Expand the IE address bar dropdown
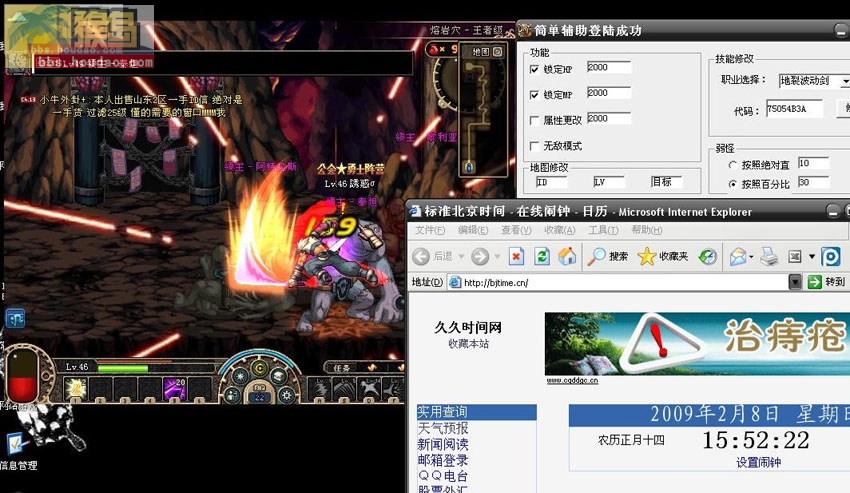The width and height of the screenshot is (850, 493). click(x=795, y=282)
